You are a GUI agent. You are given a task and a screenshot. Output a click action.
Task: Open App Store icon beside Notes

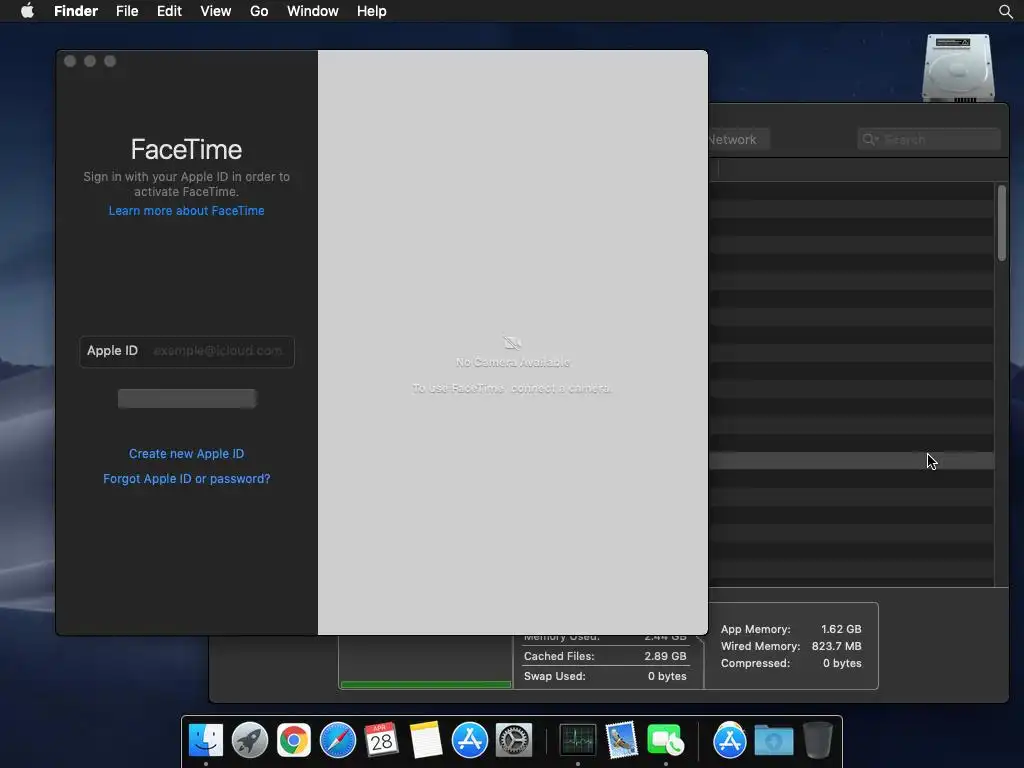470,740
